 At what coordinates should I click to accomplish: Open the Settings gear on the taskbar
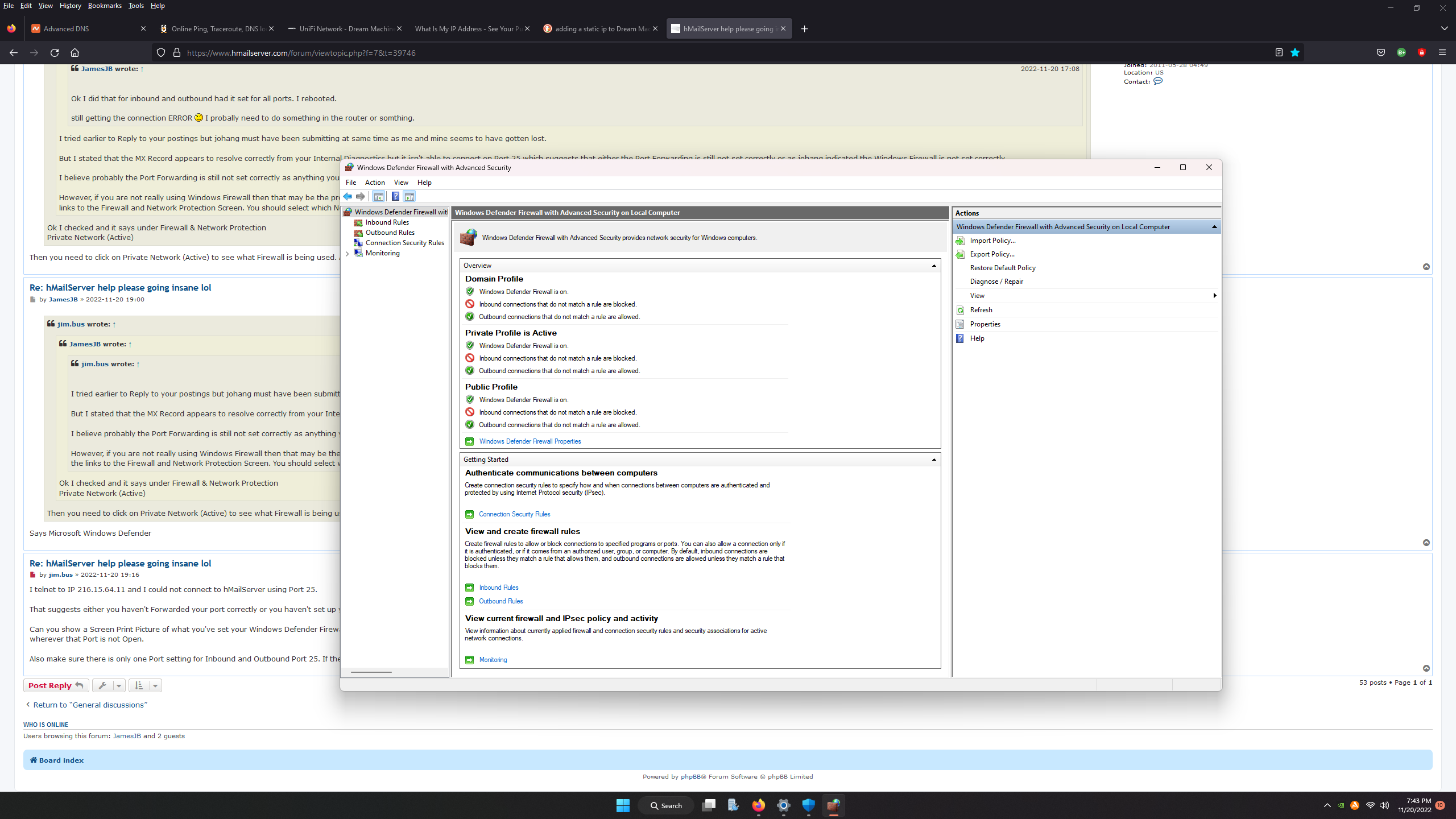click(784, 805)
